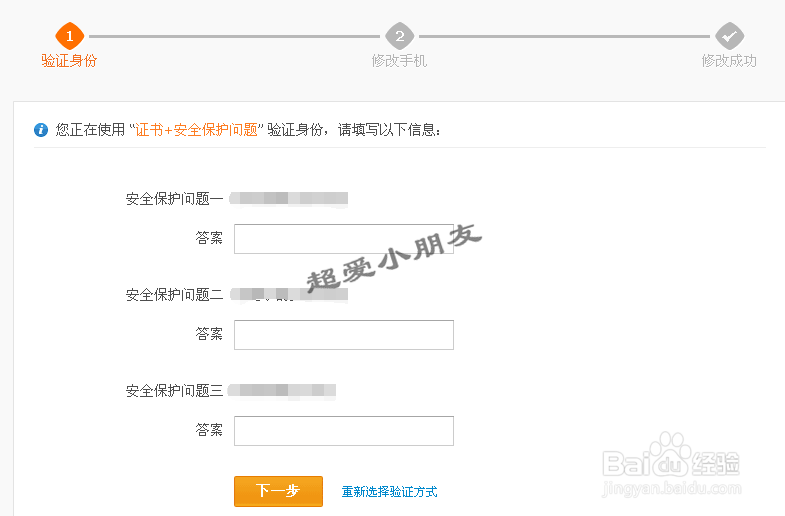The height and width of the screenshot is (516, 785).
Task: Click the 安全保护问题二 label
Action: click(174, 295)
